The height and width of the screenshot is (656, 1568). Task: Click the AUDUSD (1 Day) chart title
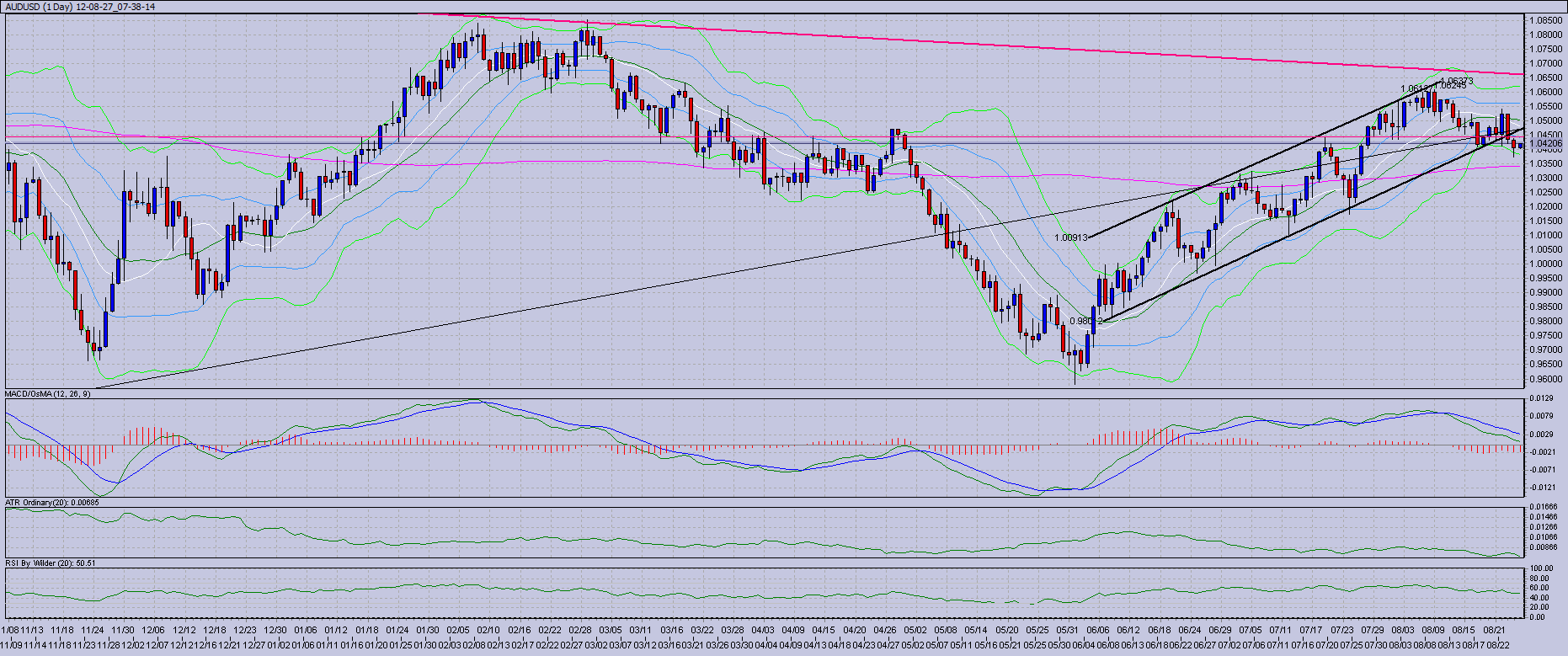[80, 7]
